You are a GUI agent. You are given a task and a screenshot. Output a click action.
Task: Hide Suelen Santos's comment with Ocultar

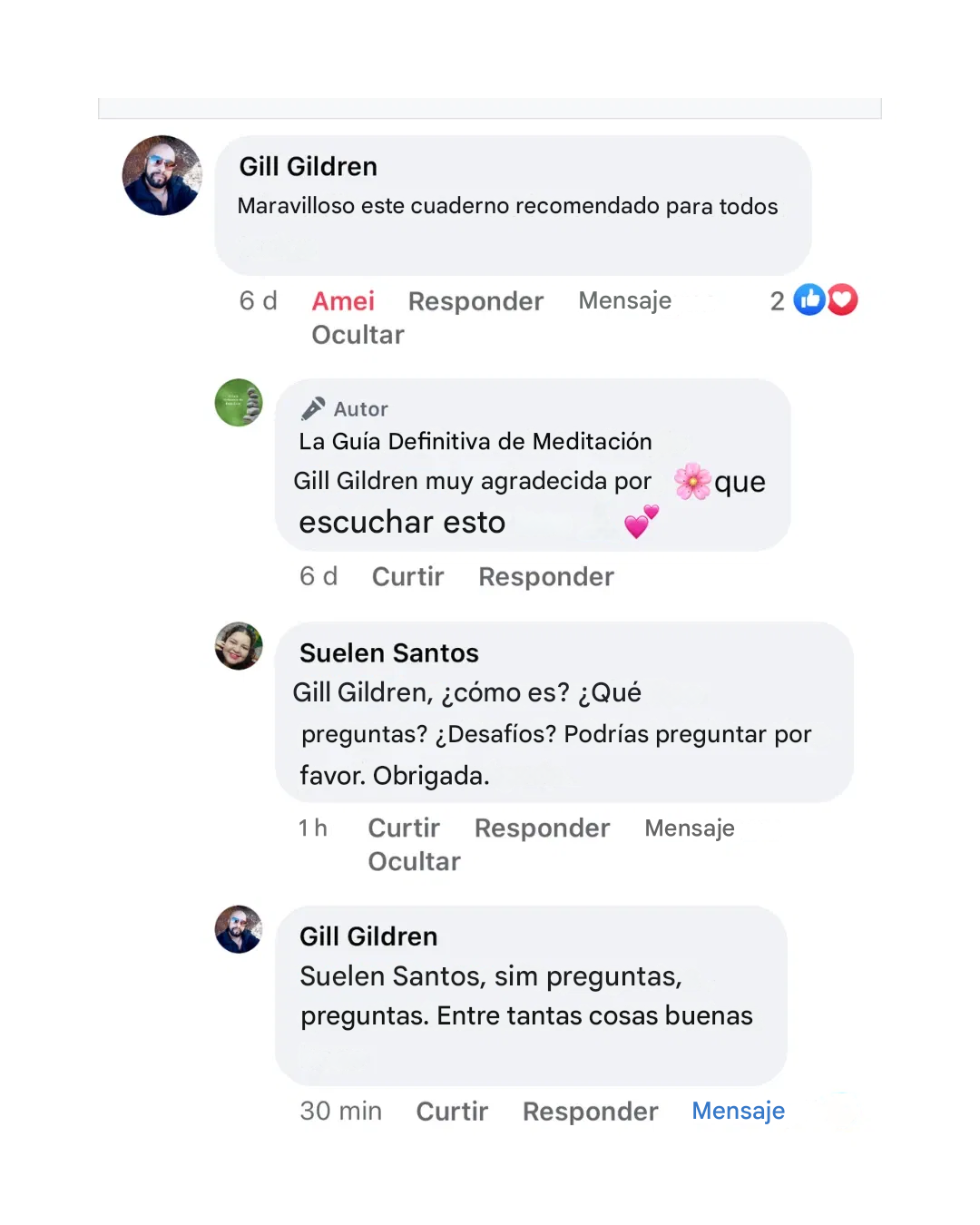(414, 861)
